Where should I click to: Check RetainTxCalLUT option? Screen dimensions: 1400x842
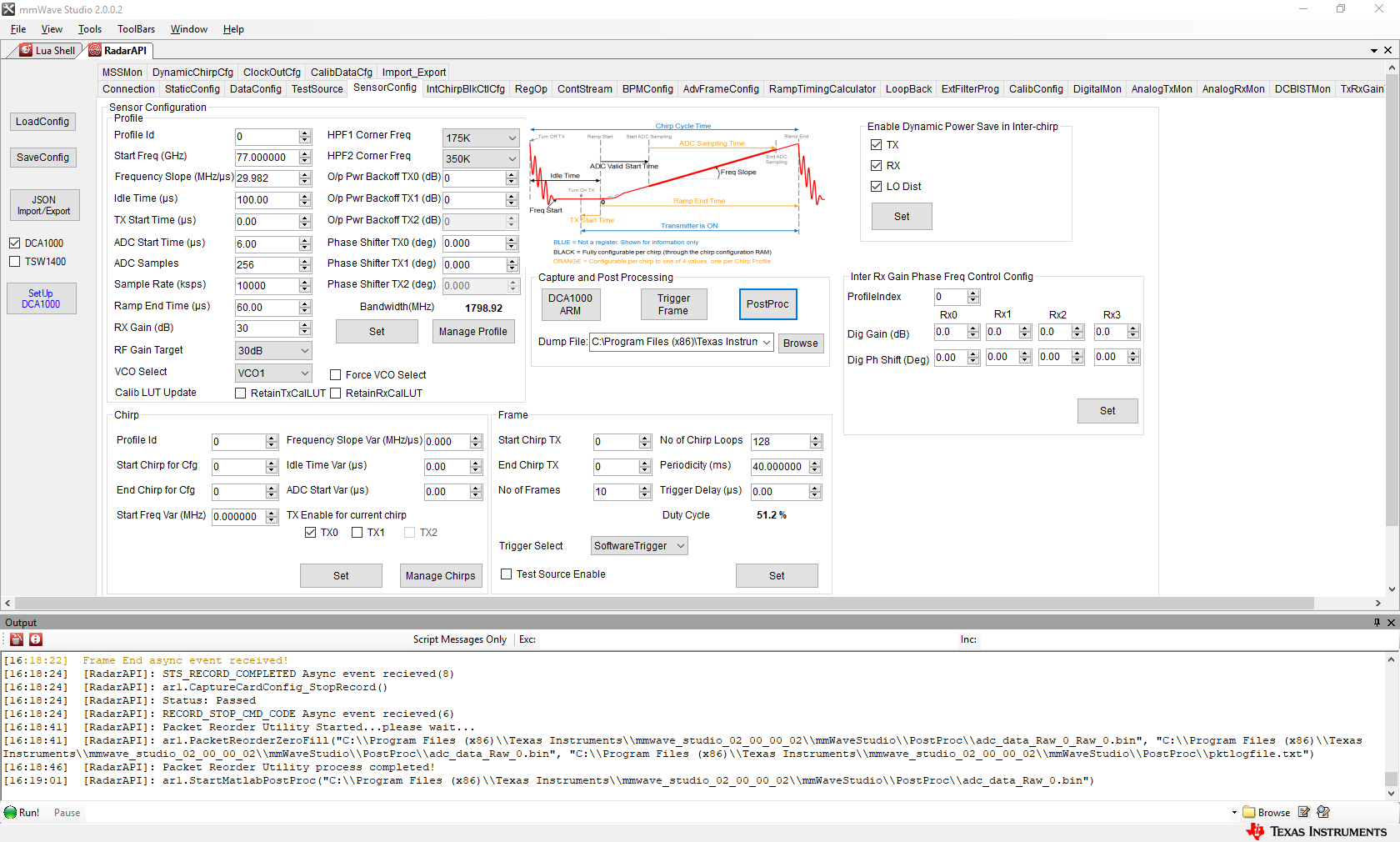(241, 393)
